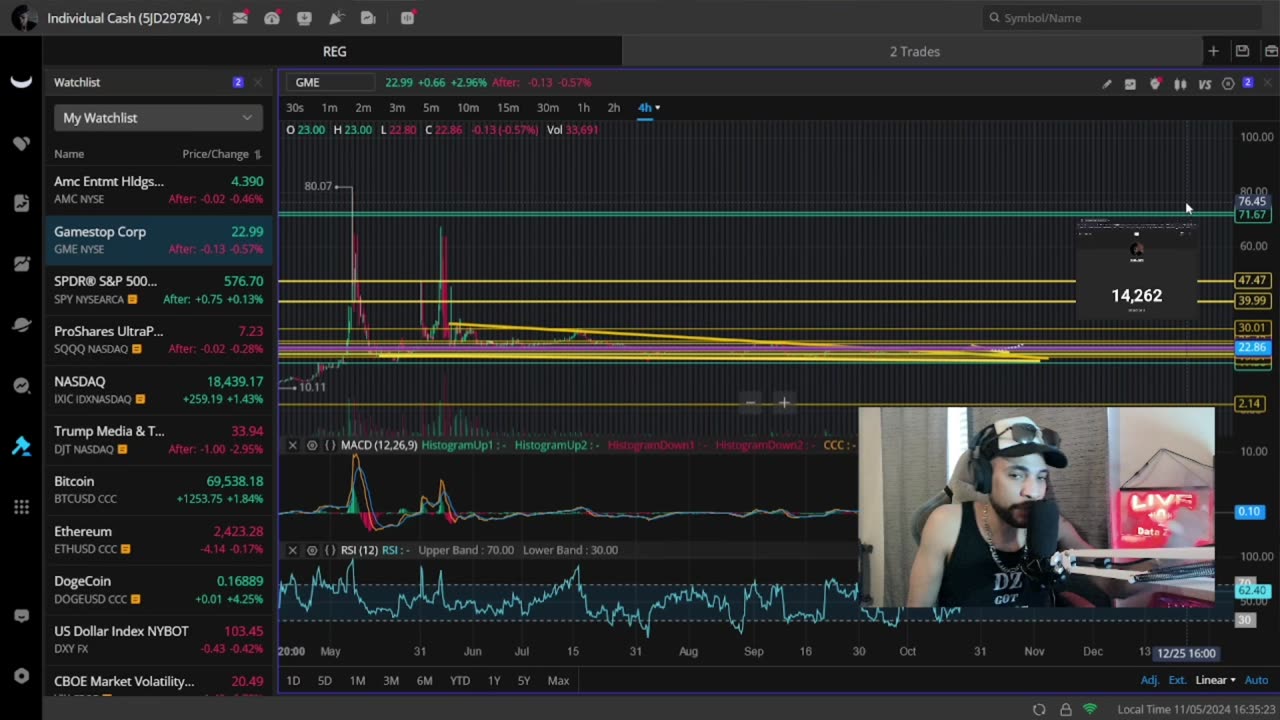Open the hexagon chart settings icon

(1228, 84)
